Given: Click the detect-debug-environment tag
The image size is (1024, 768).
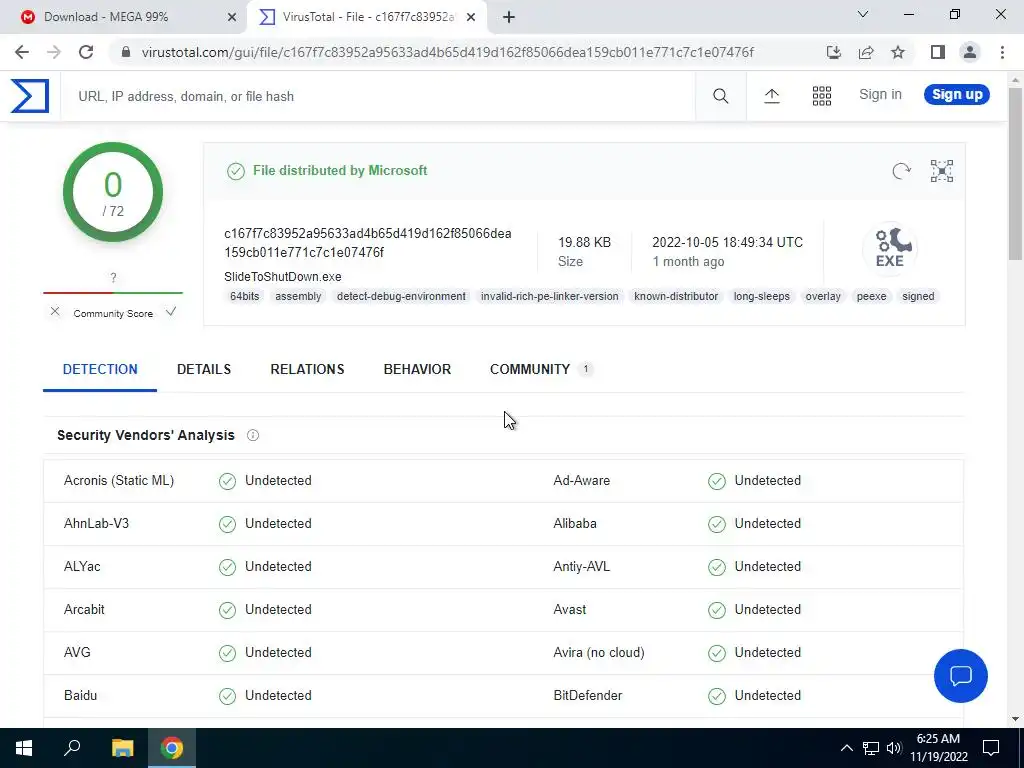Looking at the screenshot, I should point(401,296).
